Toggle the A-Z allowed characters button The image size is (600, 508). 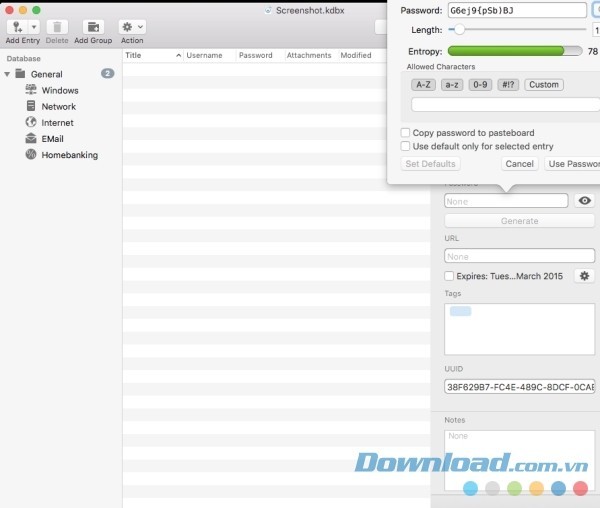coord(422,85)
